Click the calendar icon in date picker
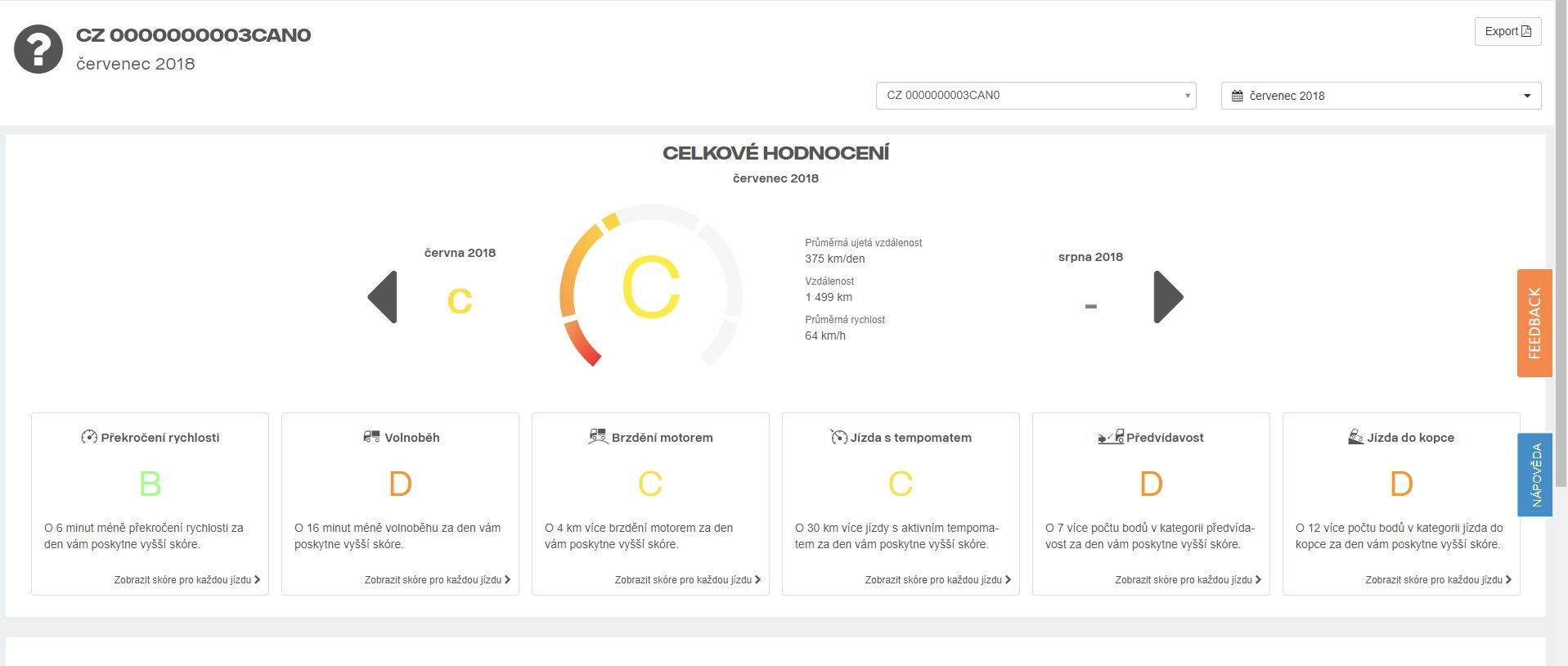Viewport: 1568px width, 666px height. [x=1238, y=96]
